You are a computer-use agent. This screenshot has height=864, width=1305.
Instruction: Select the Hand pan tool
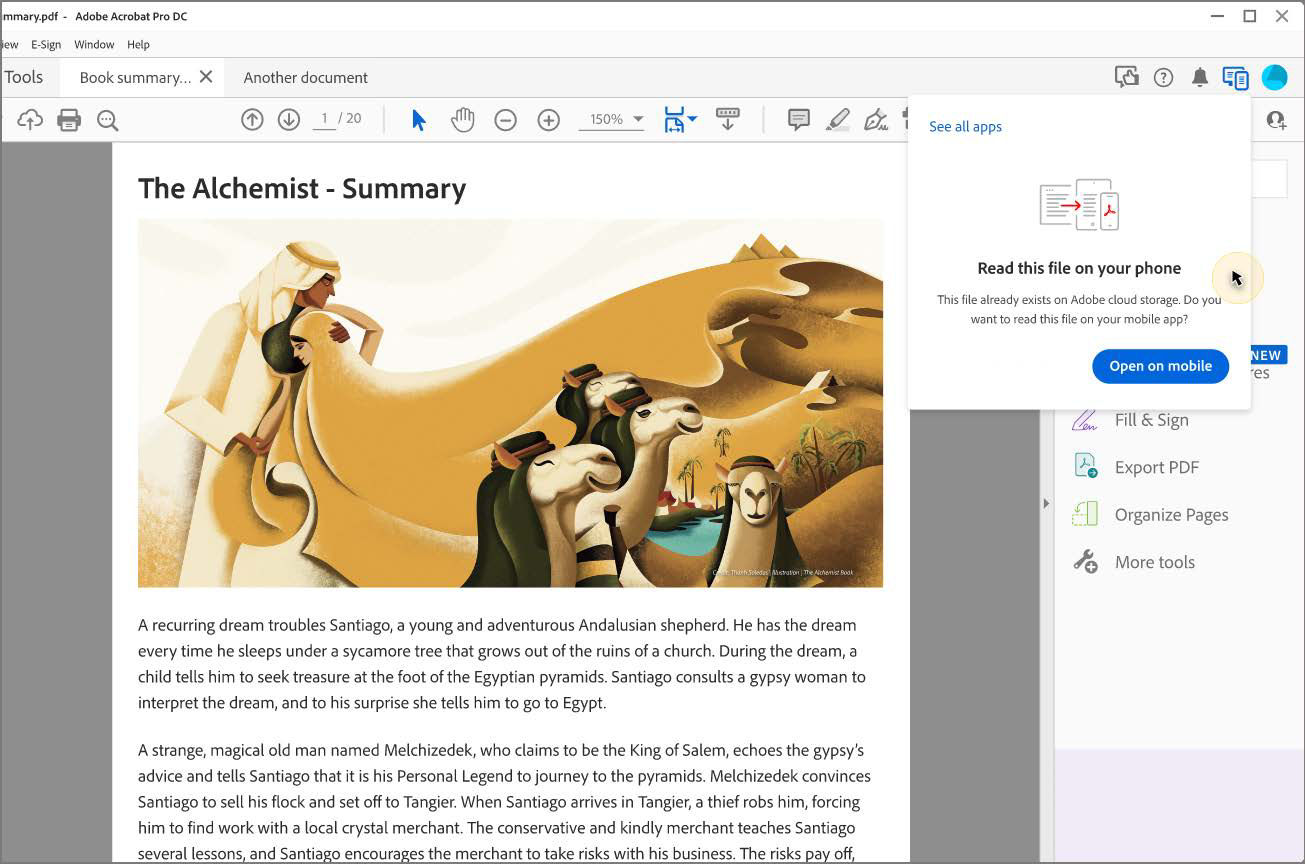point(462,120)
